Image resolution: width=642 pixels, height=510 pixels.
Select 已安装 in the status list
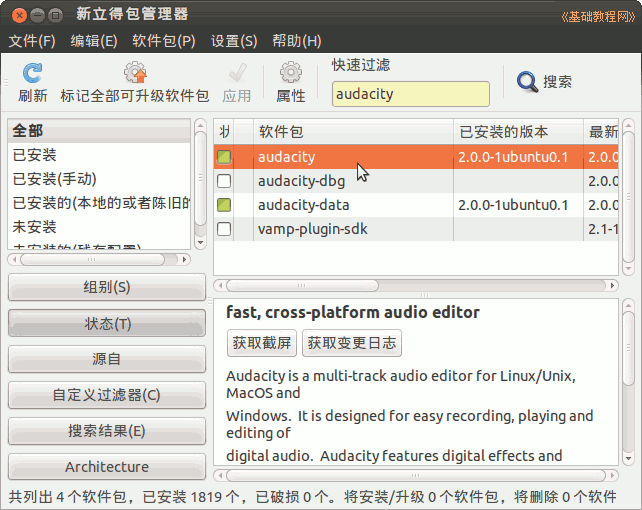99,155
